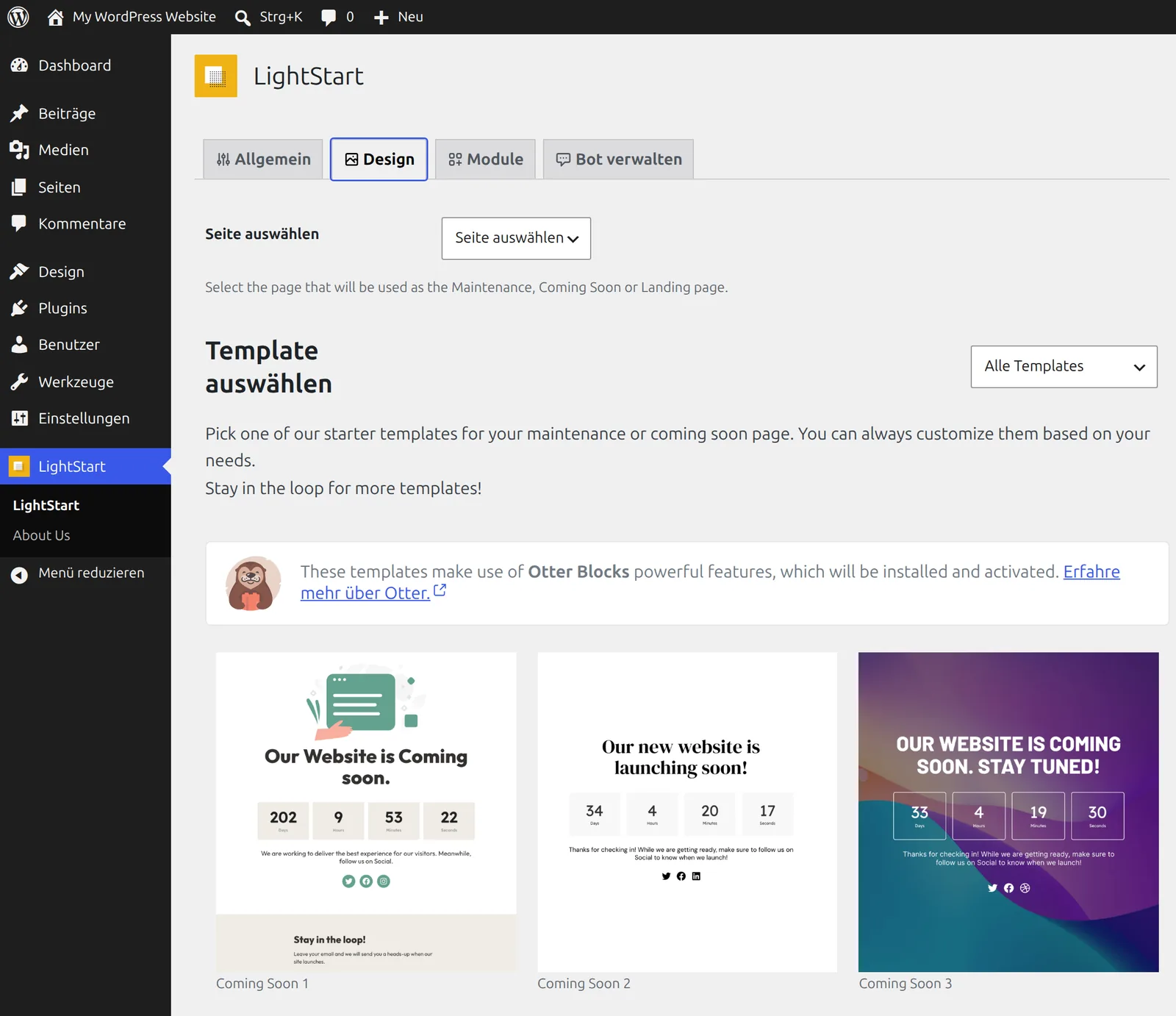Expand the Alle Templates filter dropdown
The image size is (1176, 1016).
point(1064,367)
